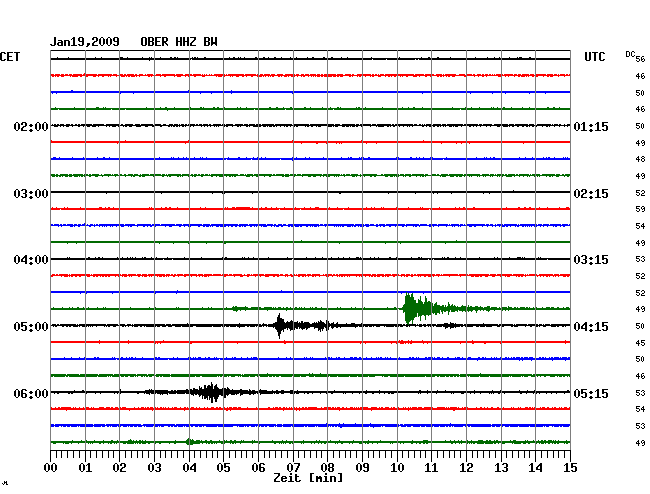This screenshot has height=494, width=650.
Task: Click the 01:15 UTC time label
Action: (x=591, y=126)
